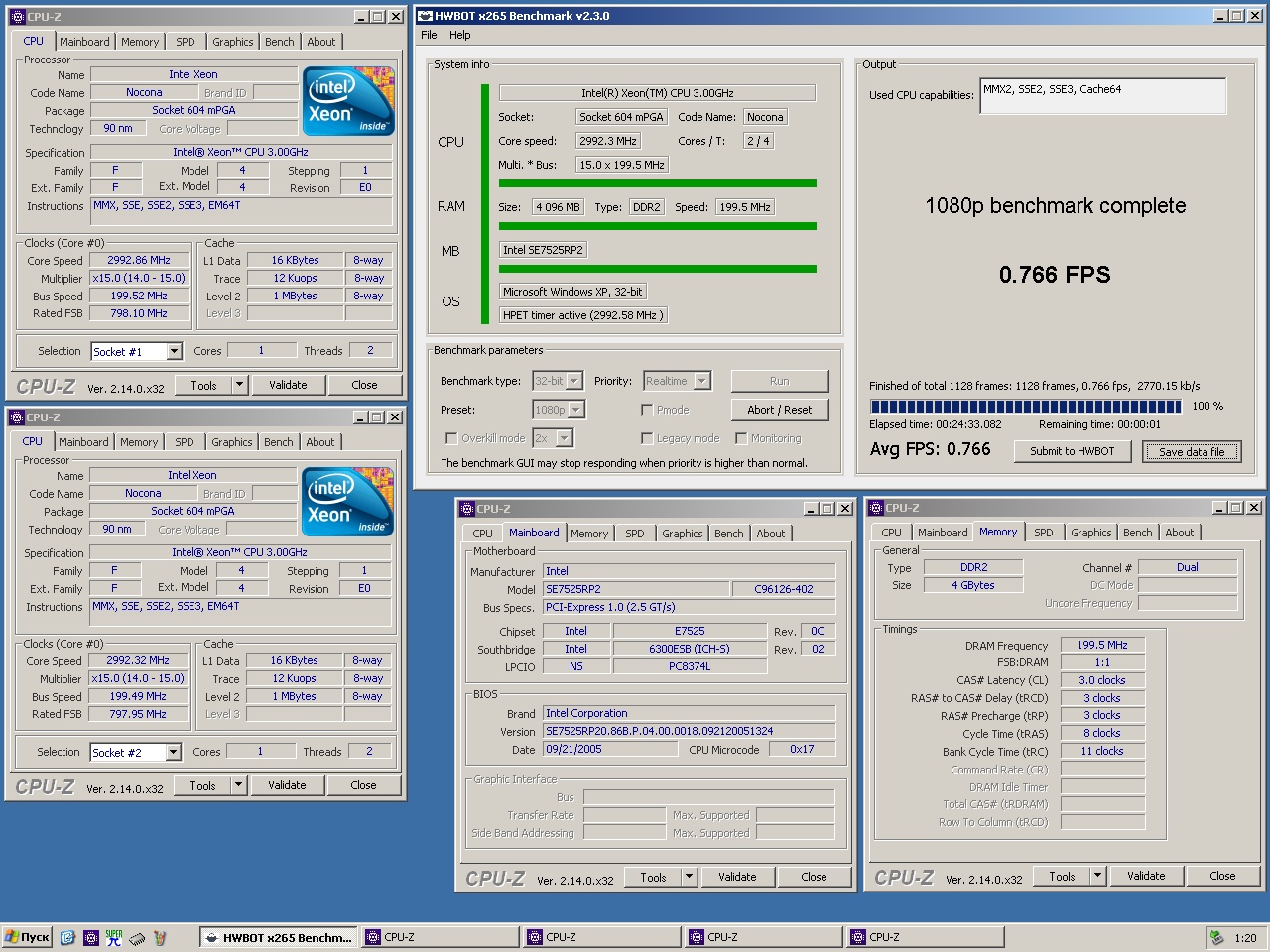1270x952 pixels.
Task: Expand Tools arrow in Memory CPU-Z window
Action: click(x=1097, y=876)
